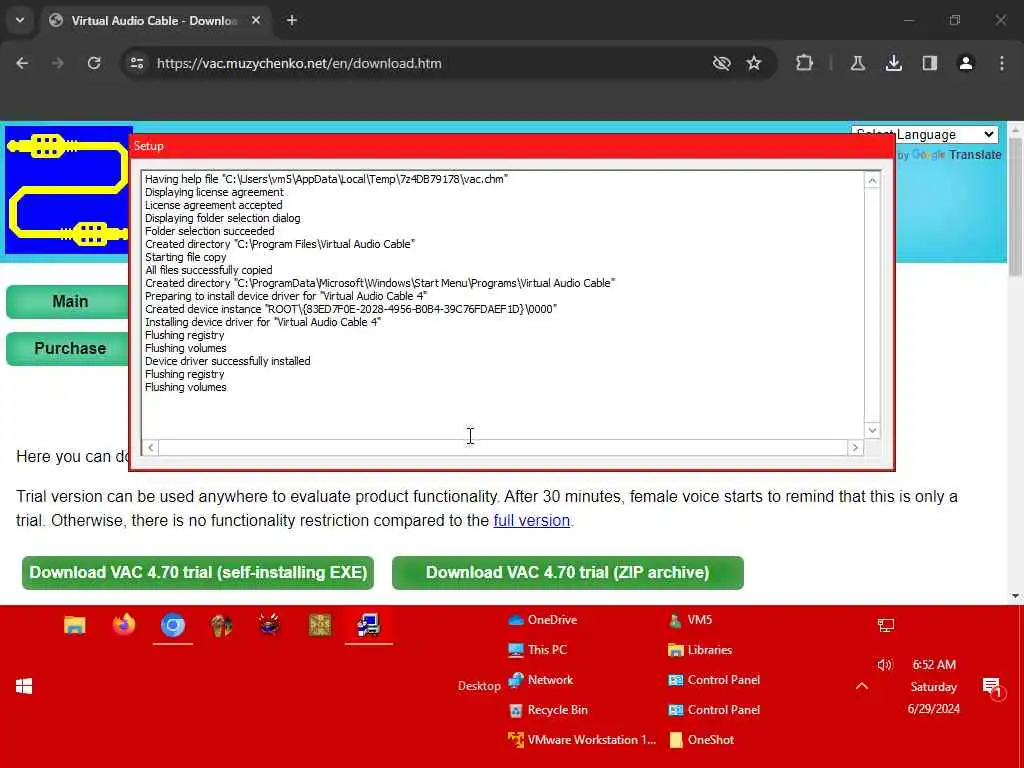Viewport: 1024px width, 768px height.
Task: Open Recycle Bin in Desktop toolbar
Action: pyautogui.click(x=548, y=710)
